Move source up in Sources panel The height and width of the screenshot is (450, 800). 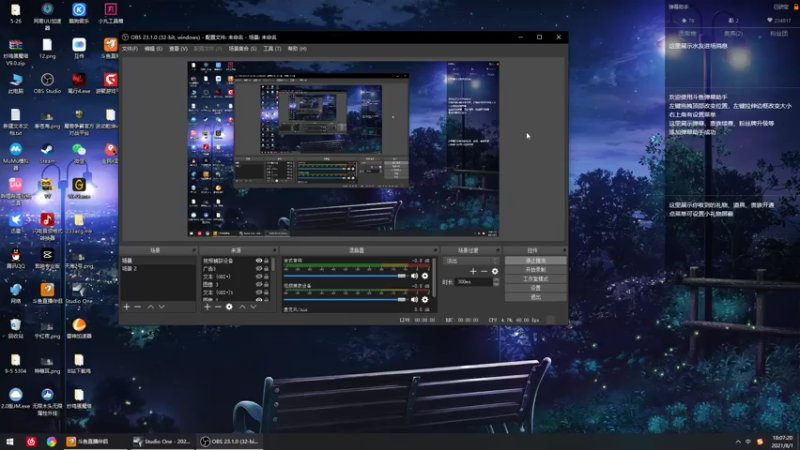click(242, 307)
